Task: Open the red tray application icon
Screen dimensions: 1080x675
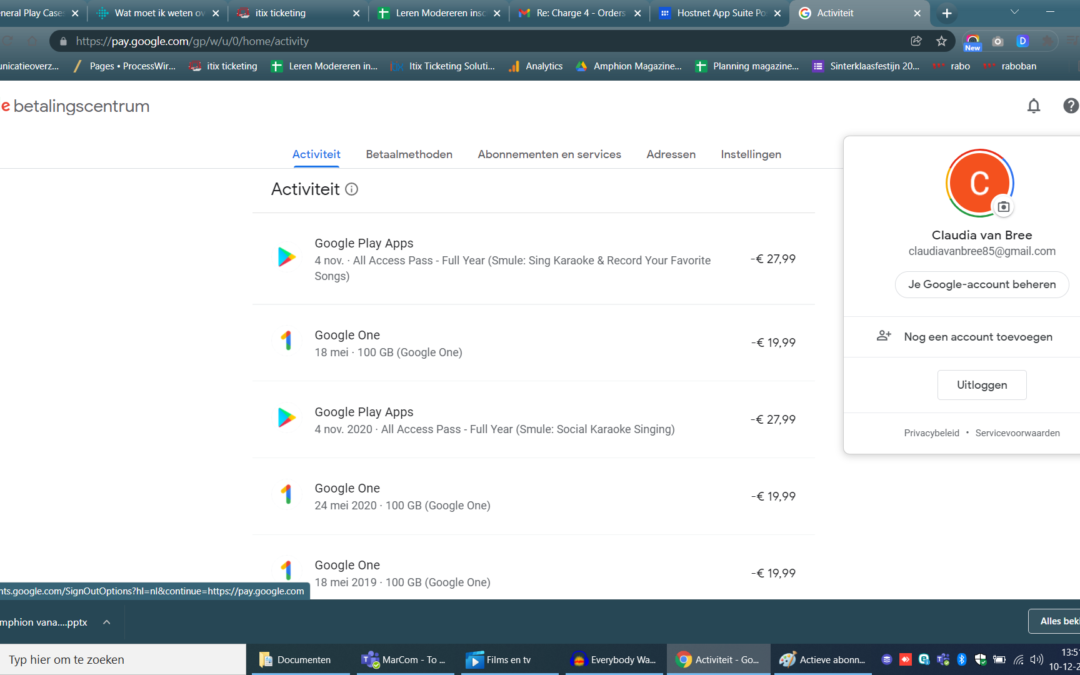Action: click(x=906, y=660)
